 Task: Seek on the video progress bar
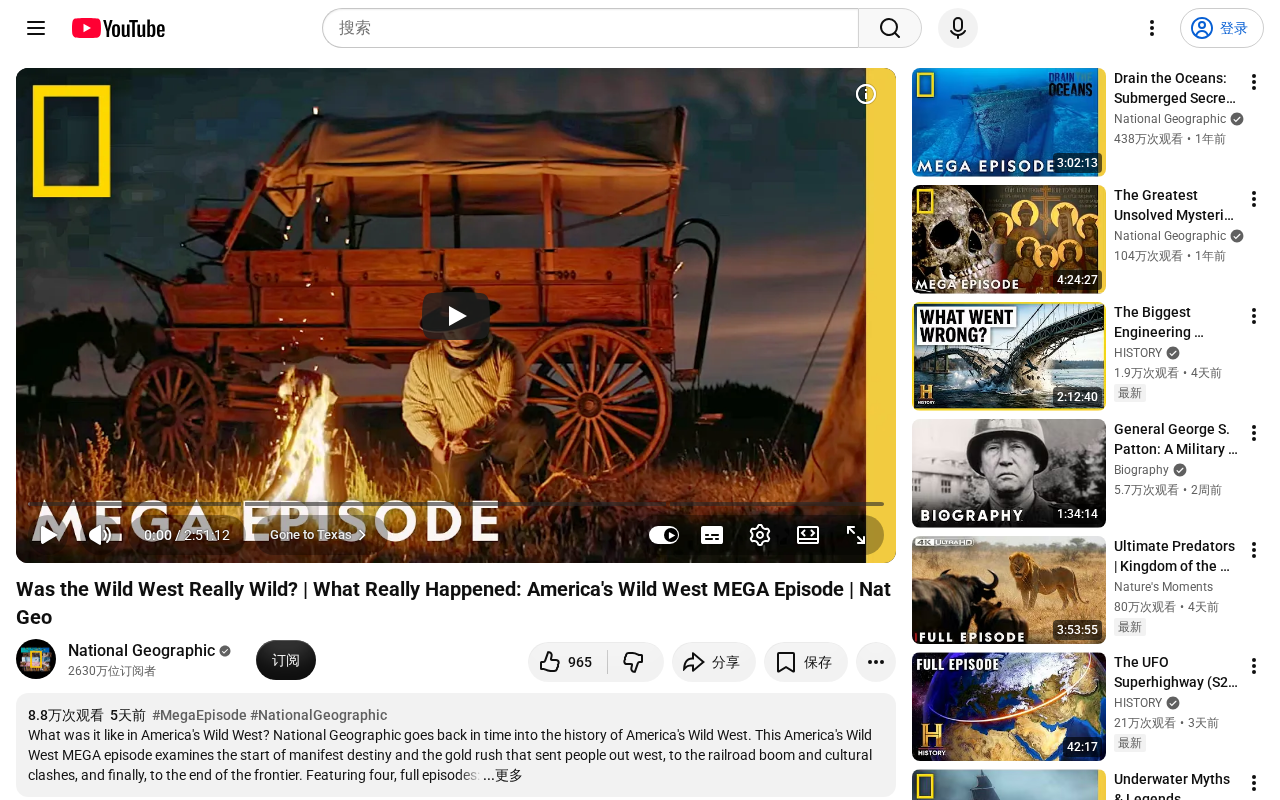[x=456, y=504]
